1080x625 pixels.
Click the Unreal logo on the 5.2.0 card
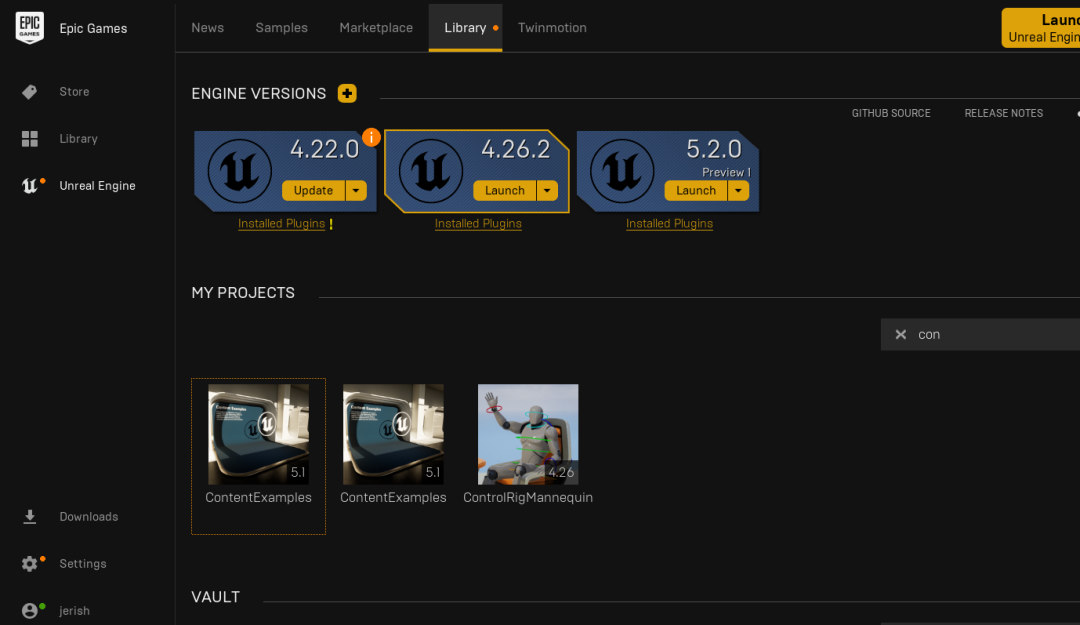point(622,171)
